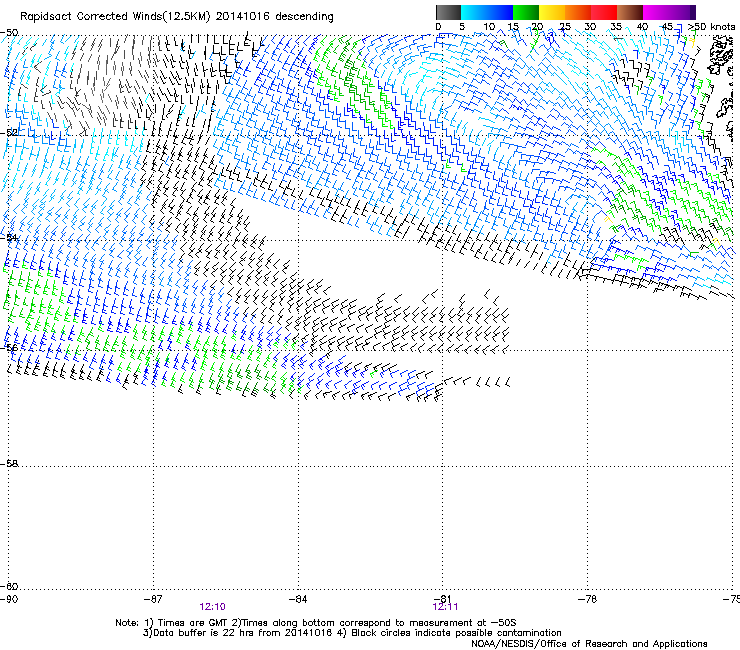Click the '10' legend scale label

click(x=489, y=27)
